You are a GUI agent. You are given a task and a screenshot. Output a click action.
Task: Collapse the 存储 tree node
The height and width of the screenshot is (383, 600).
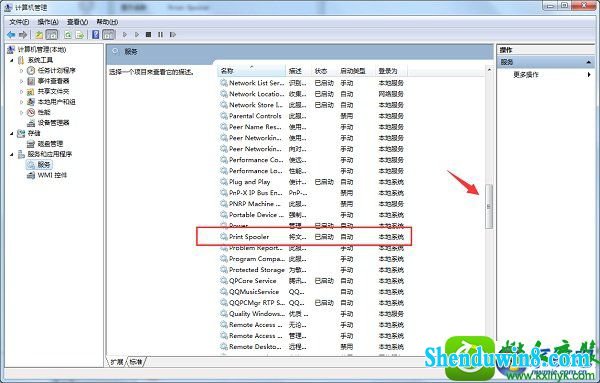11,133
